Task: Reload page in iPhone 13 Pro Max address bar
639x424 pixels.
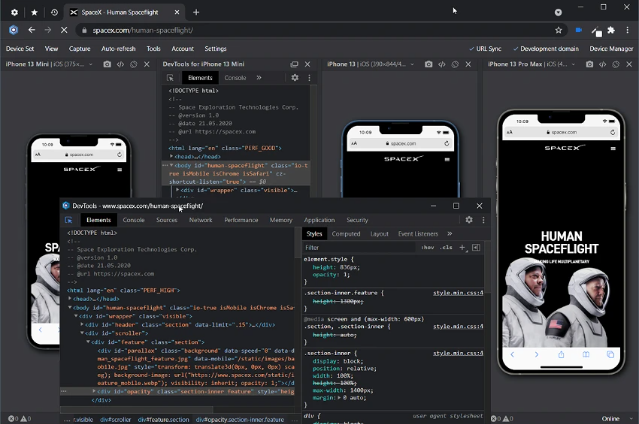Action: (612, 132)
